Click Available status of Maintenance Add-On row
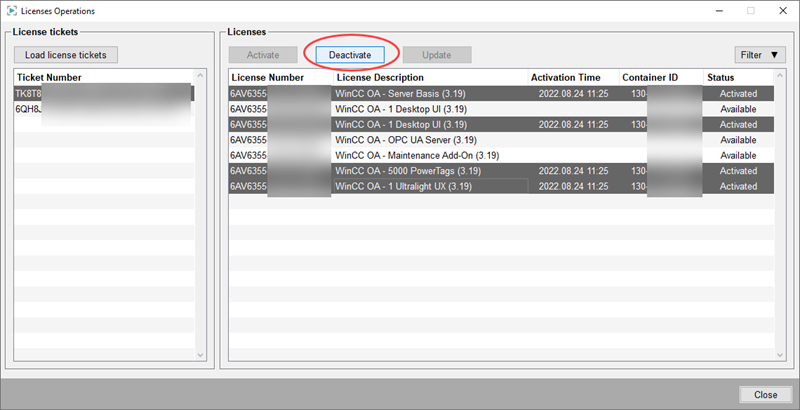This screenshot has height=410, width=800. (738, 155)
